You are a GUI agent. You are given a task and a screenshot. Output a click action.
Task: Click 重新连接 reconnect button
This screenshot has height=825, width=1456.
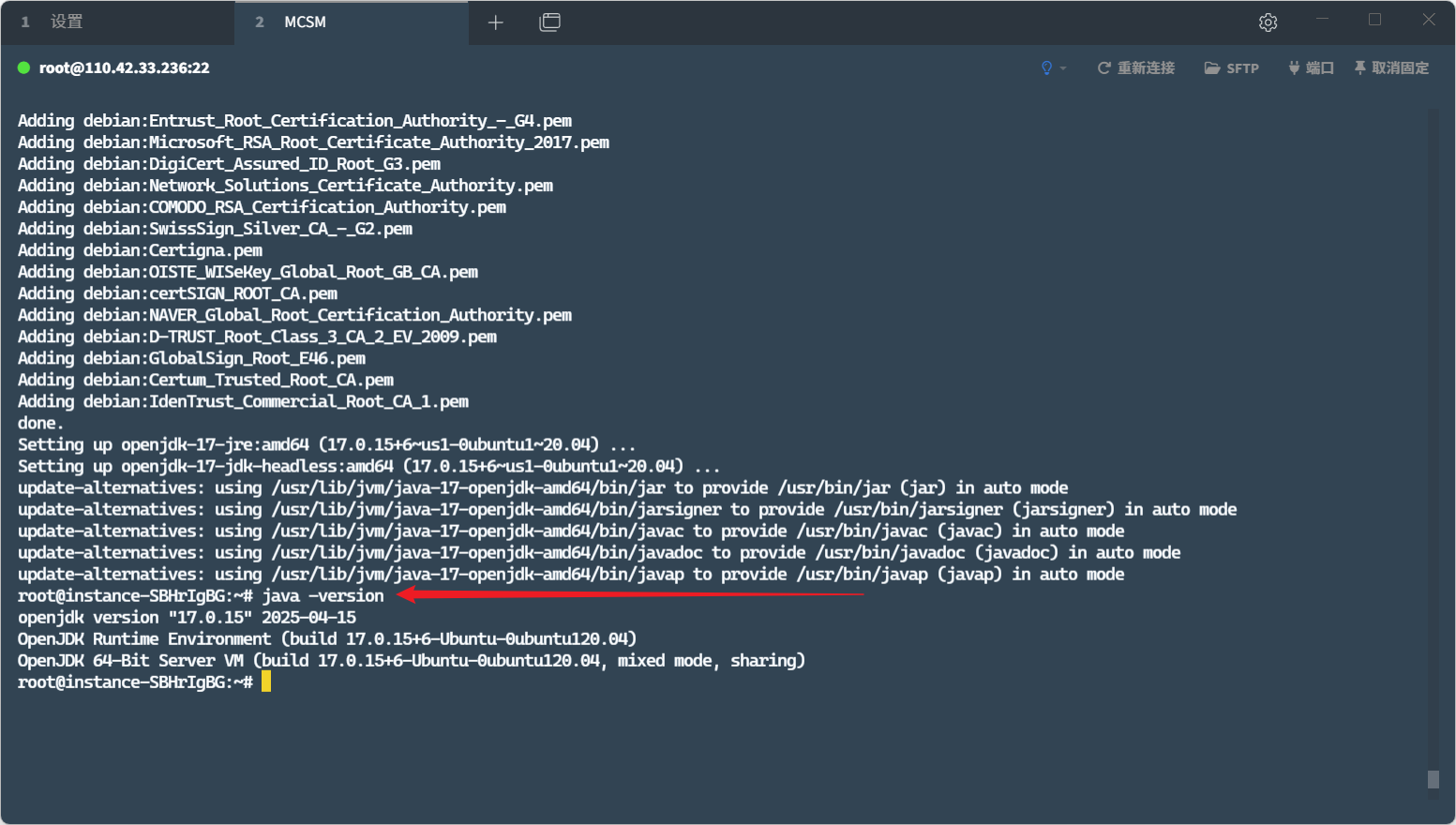[1135, 67]
